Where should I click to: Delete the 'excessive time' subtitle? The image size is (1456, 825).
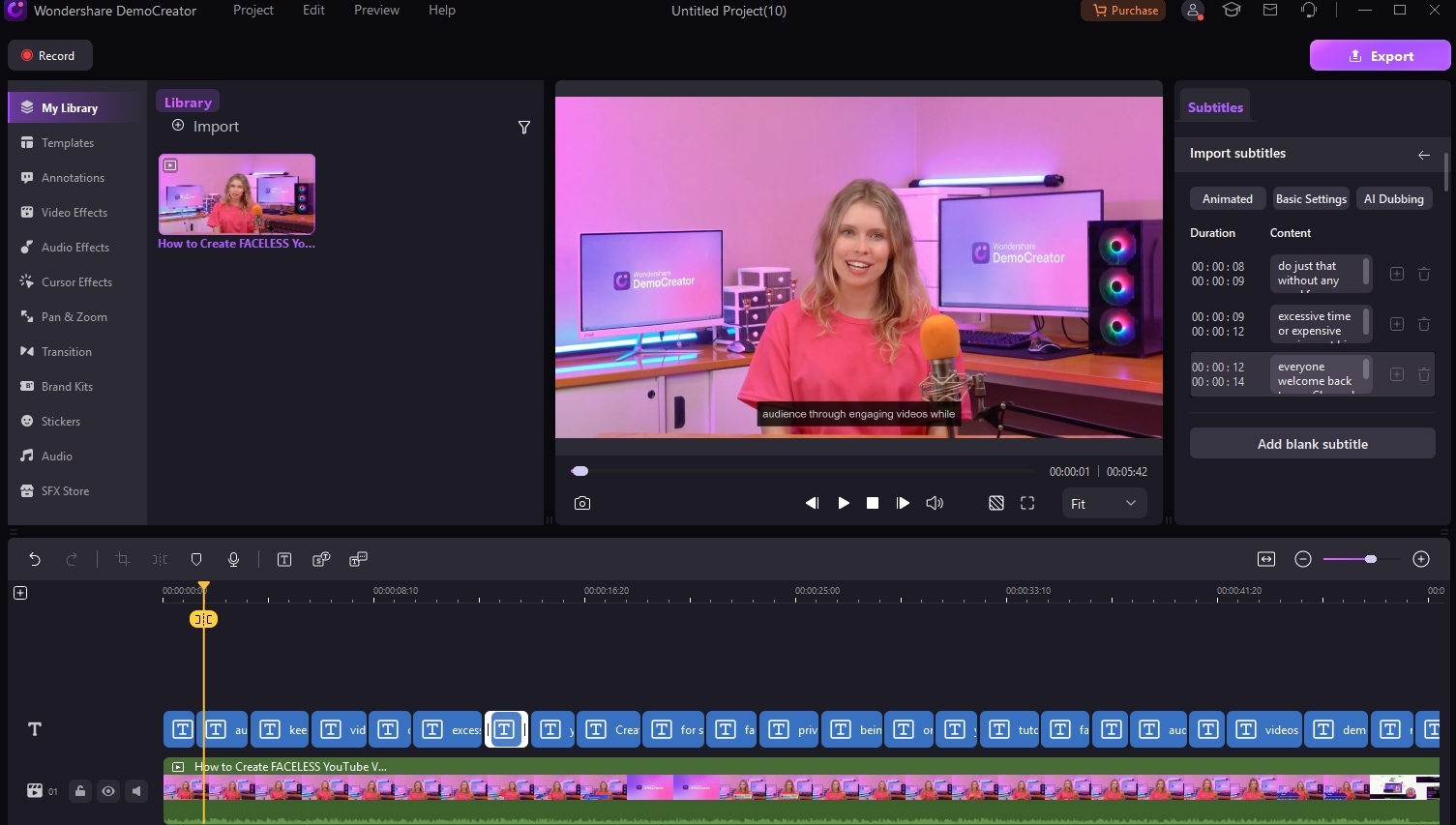[1424, 324]
